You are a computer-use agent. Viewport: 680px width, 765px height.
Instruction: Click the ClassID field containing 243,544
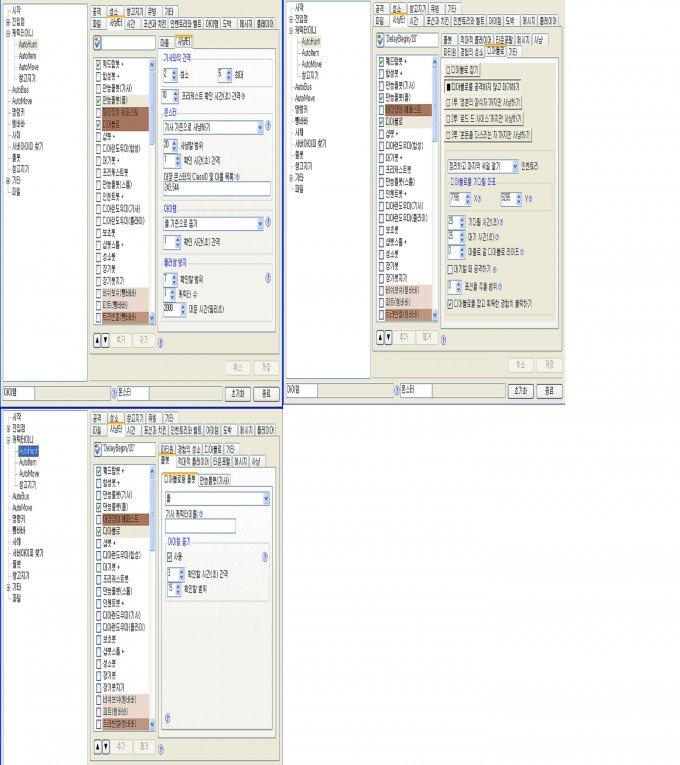(216, 188)
